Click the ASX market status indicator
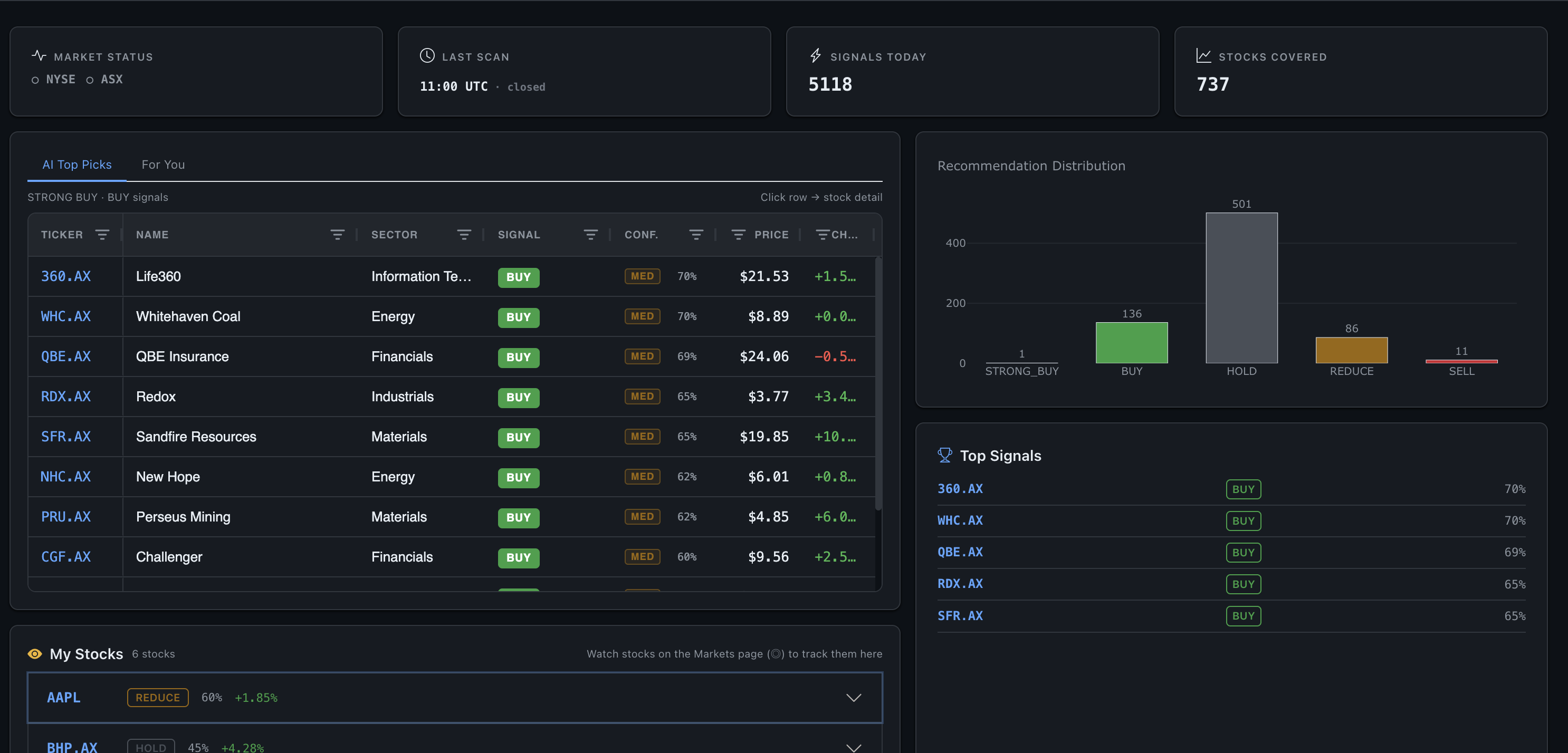Viewport: 1568px width, 753px height. (x=104, y=80)
